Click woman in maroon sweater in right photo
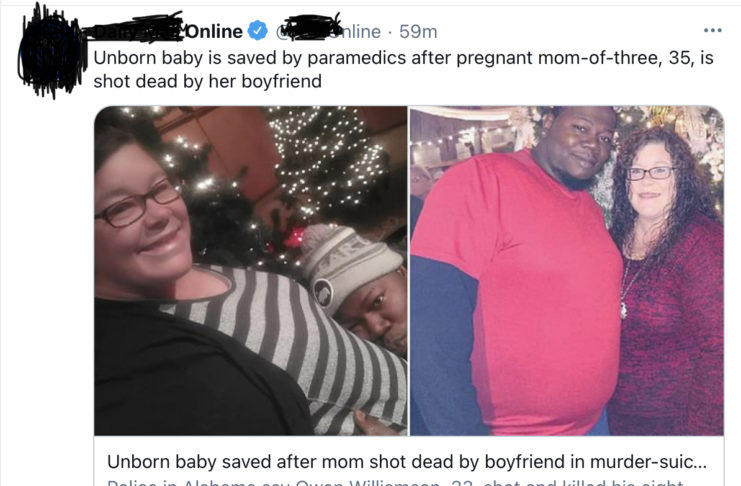This screenshot has width=741, height=486. pyautogui.click(x=666, y=279)
